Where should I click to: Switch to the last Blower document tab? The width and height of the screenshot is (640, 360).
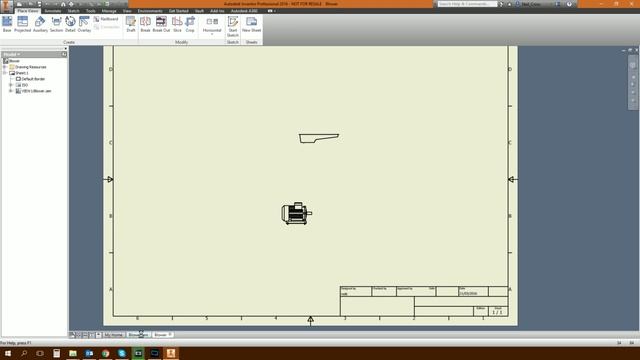point(163,335)
